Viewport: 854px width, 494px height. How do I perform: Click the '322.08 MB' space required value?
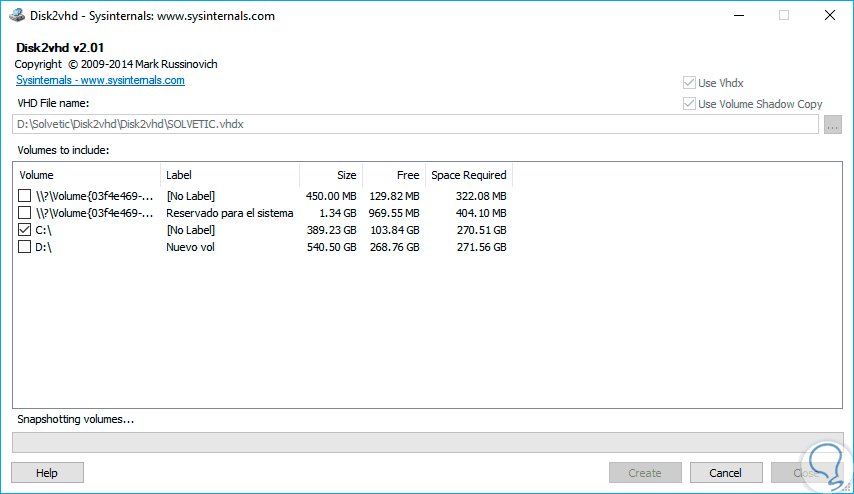click(x=481, y=196)
